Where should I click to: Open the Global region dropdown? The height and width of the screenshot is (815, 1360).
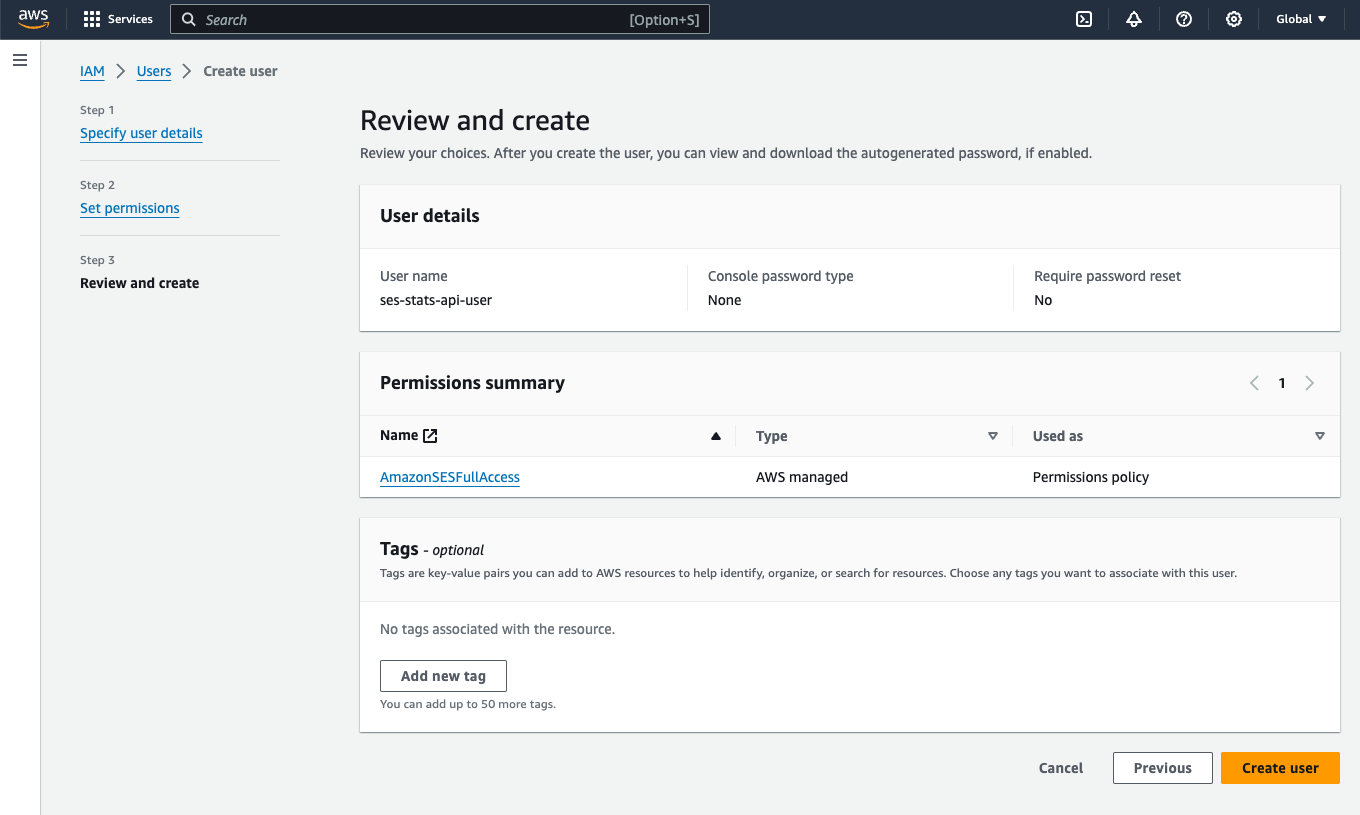click(1301, 19)
